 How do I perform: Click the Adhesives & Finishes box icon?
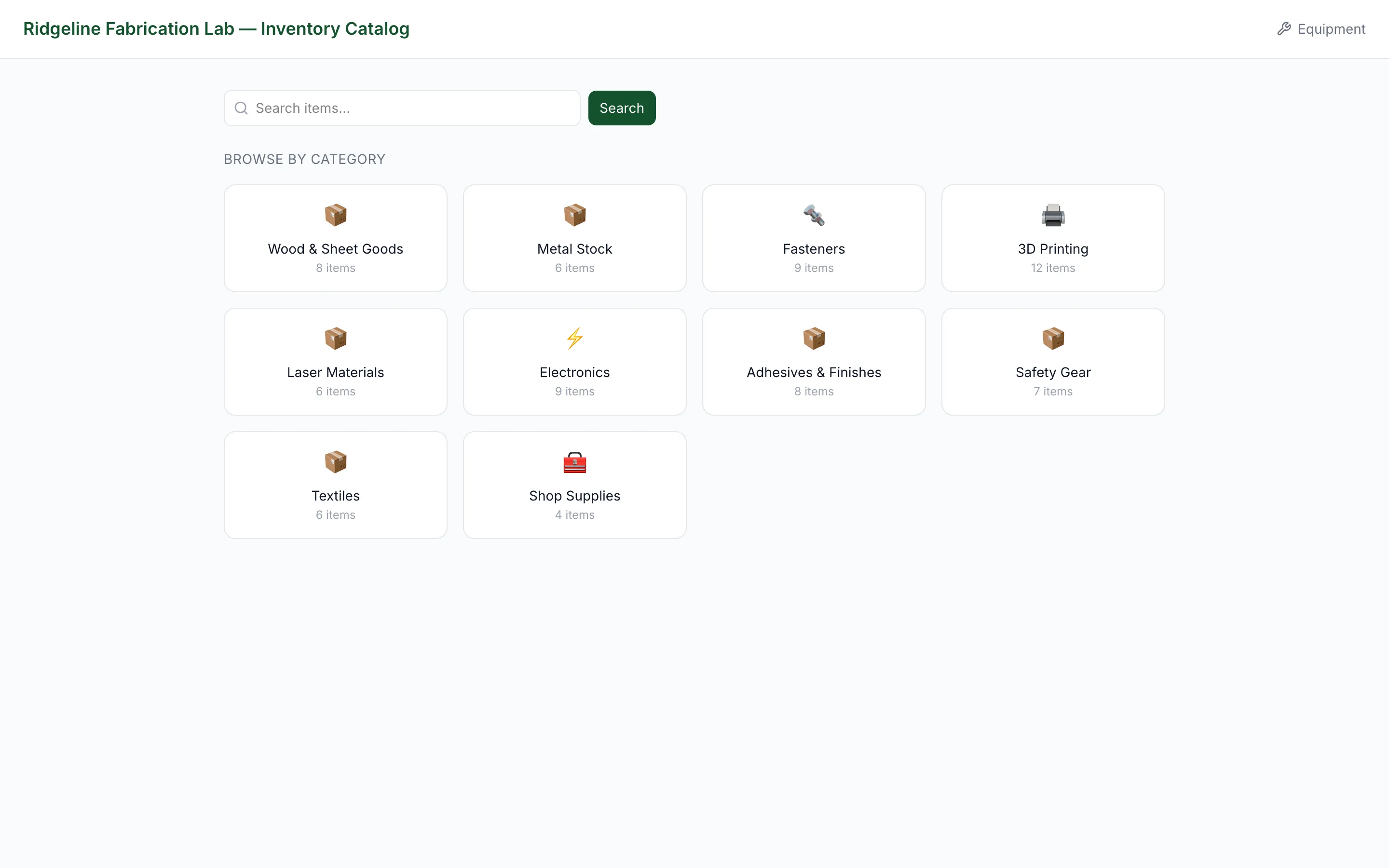point(814,339)
